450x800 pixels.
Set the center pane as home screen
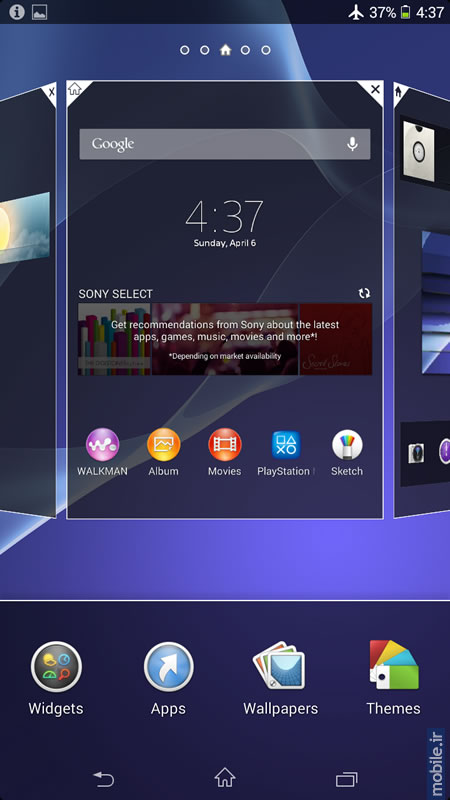pyautogui.click(x=75, y=89)
